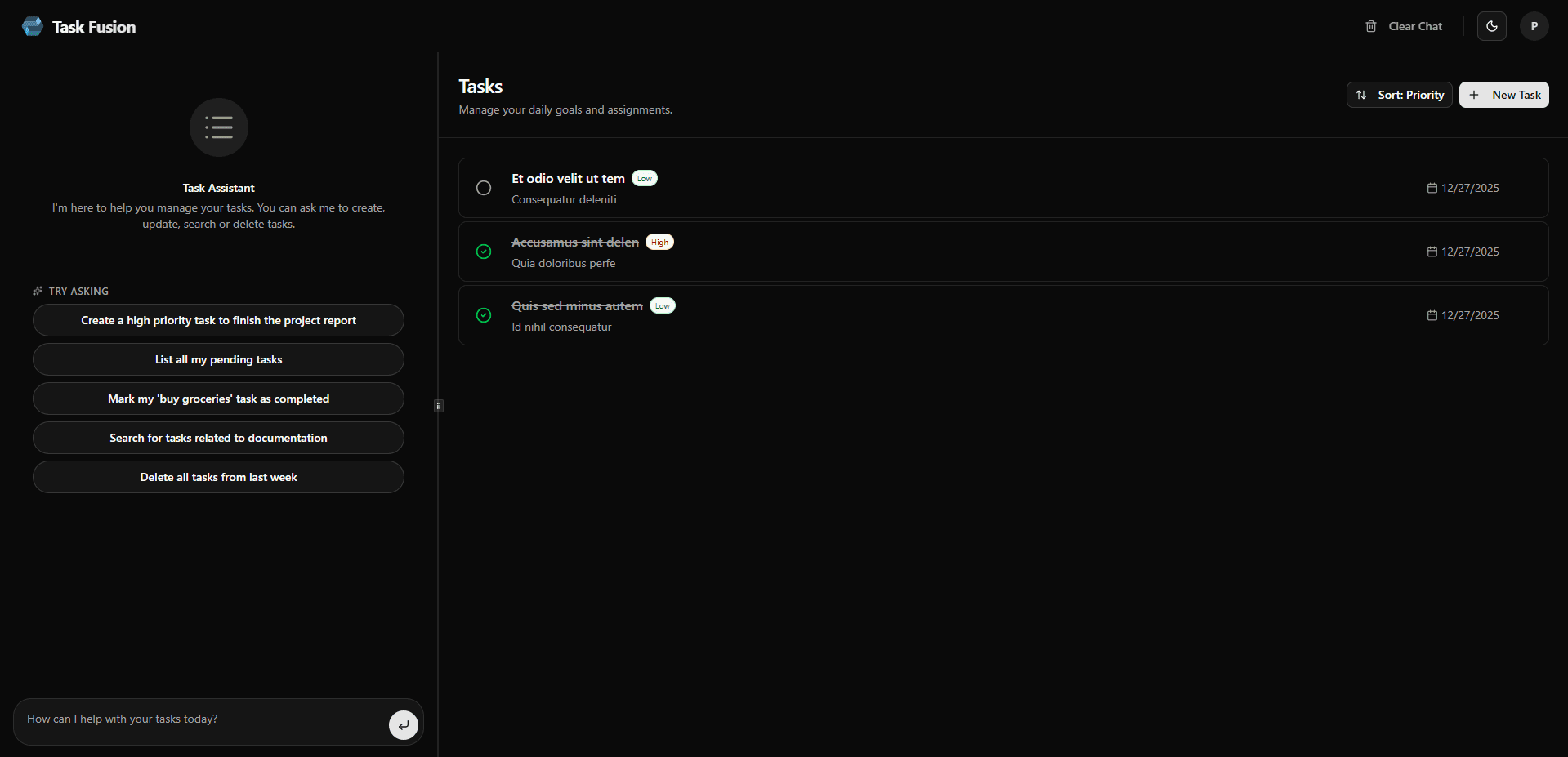Click the trash icon beside Clear Chat
Image resolution: width=1568 pixels, height=757 pixels.
1371,26
